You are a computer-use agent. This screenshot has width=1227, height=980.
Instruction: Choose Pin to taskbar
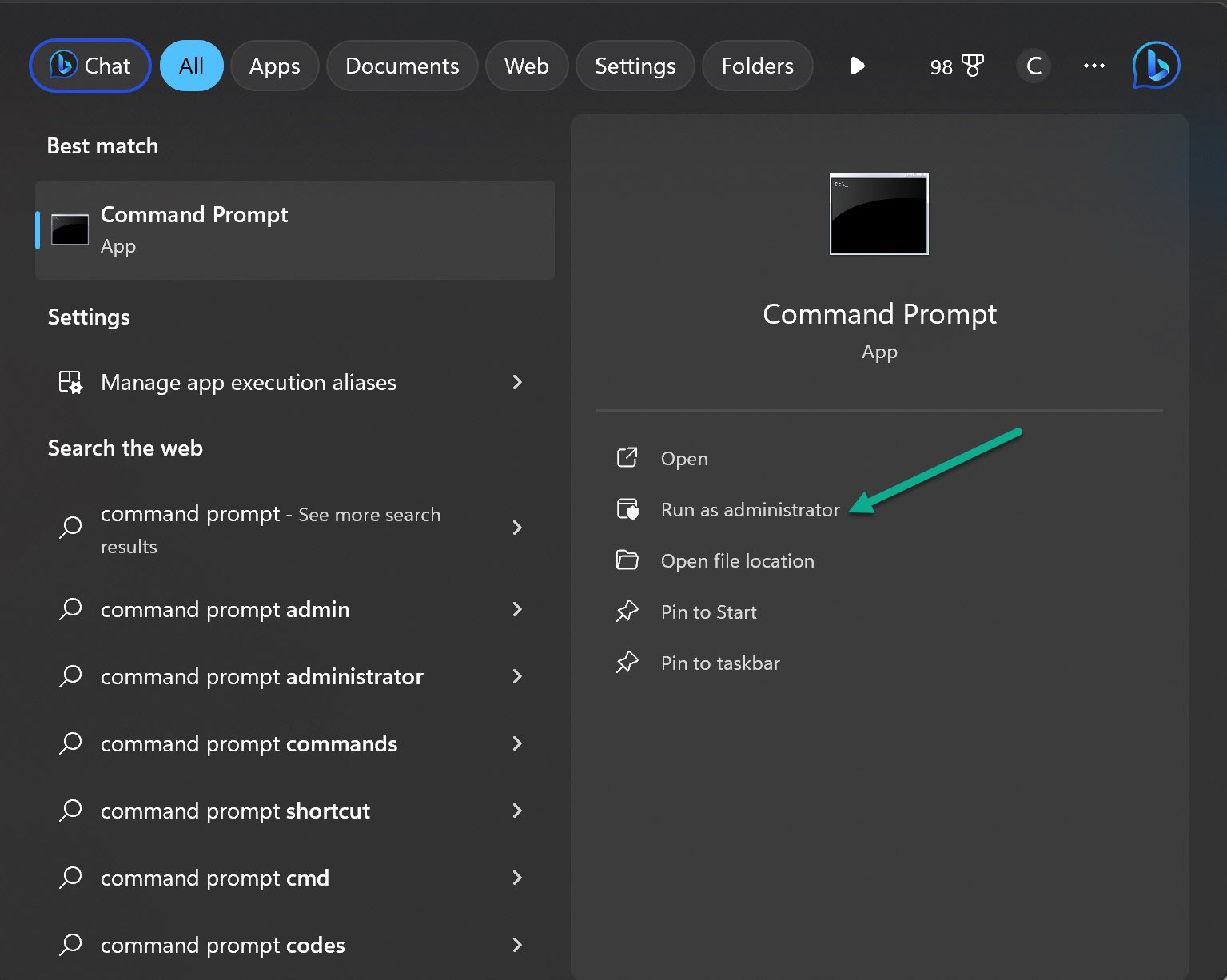(x=720, y=663)
